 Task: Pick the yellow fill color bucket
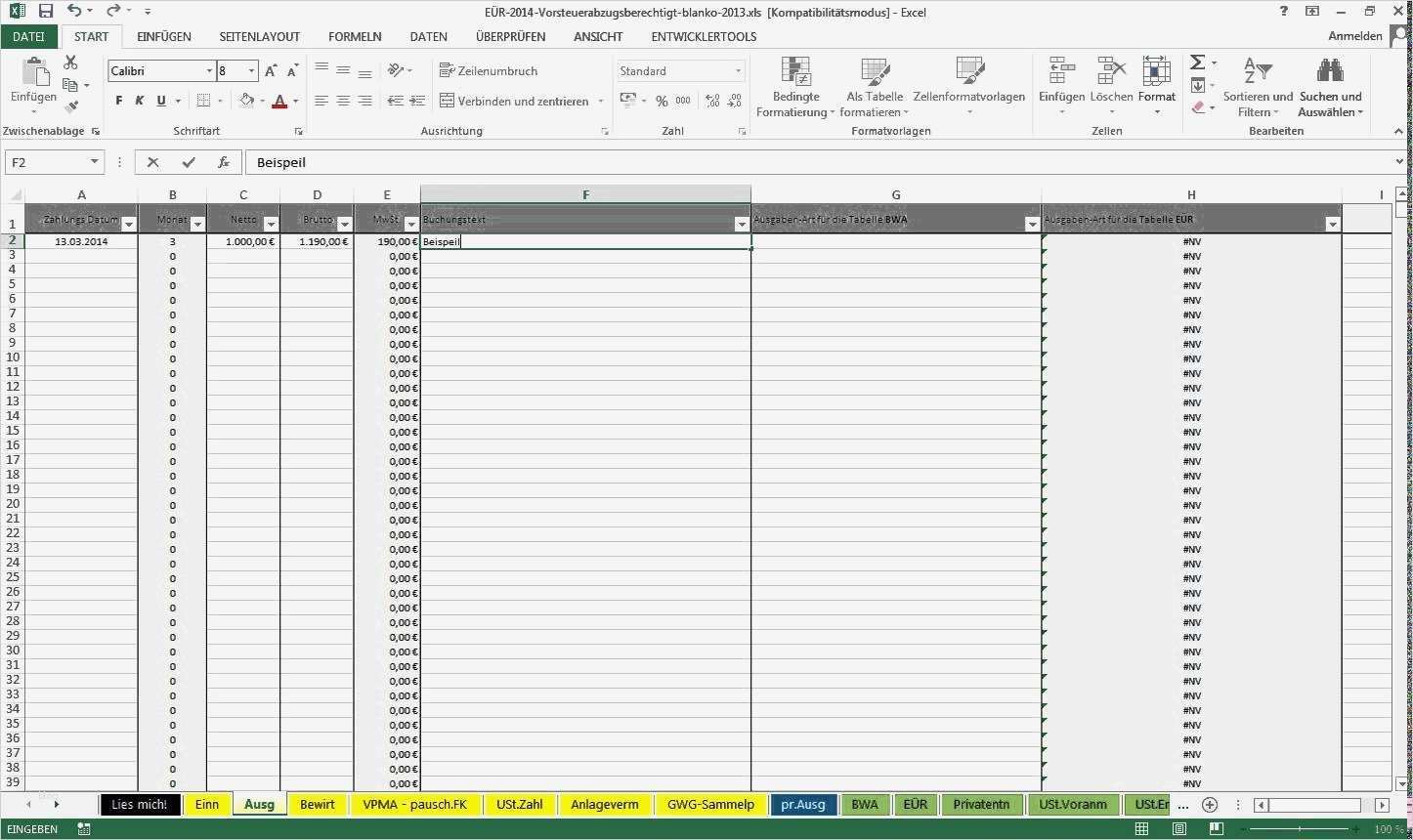coord(246,101)
